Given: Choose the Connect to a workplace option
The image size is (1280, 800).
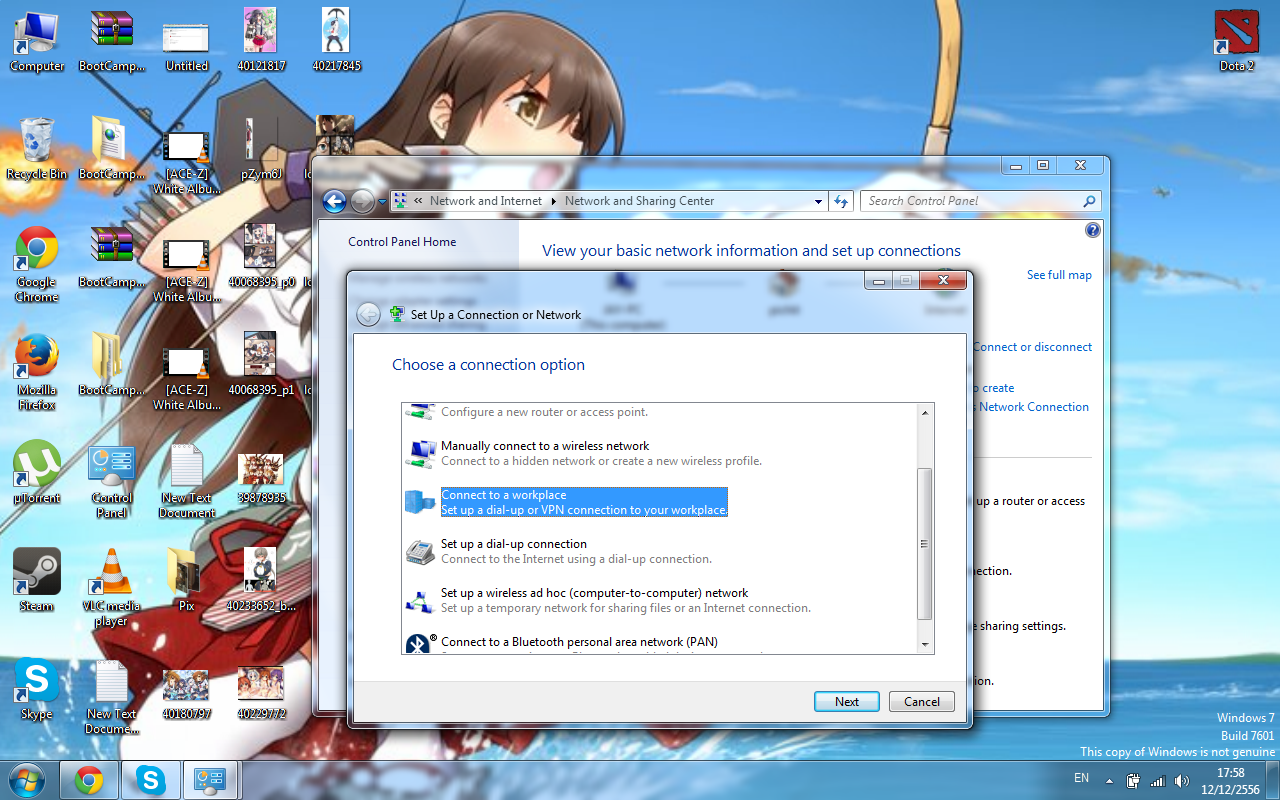Looking at the screenshot, I should [660, 502].
